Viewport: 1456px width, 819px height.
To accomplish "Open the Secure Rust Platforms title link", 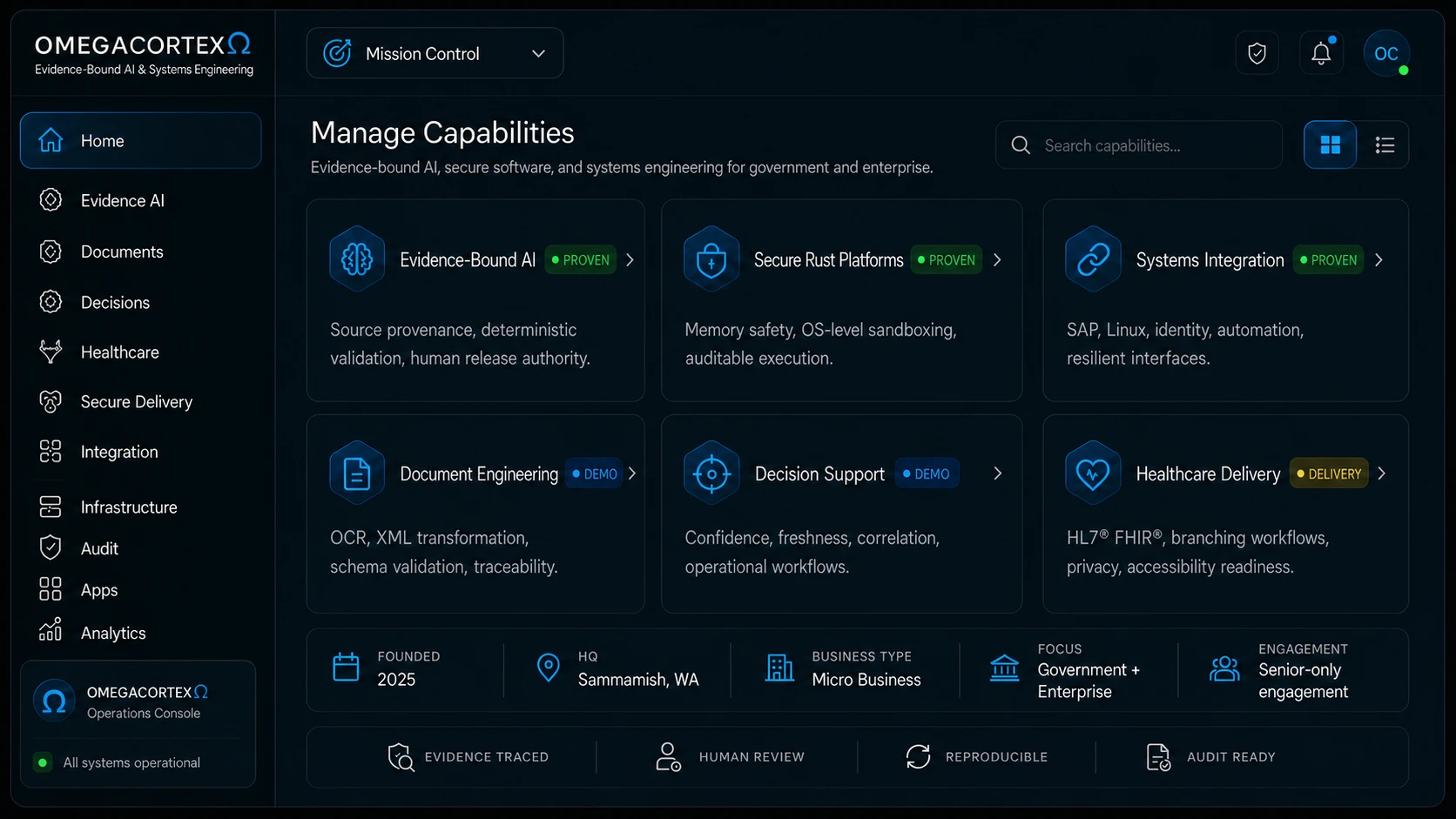I will [828, 259].
